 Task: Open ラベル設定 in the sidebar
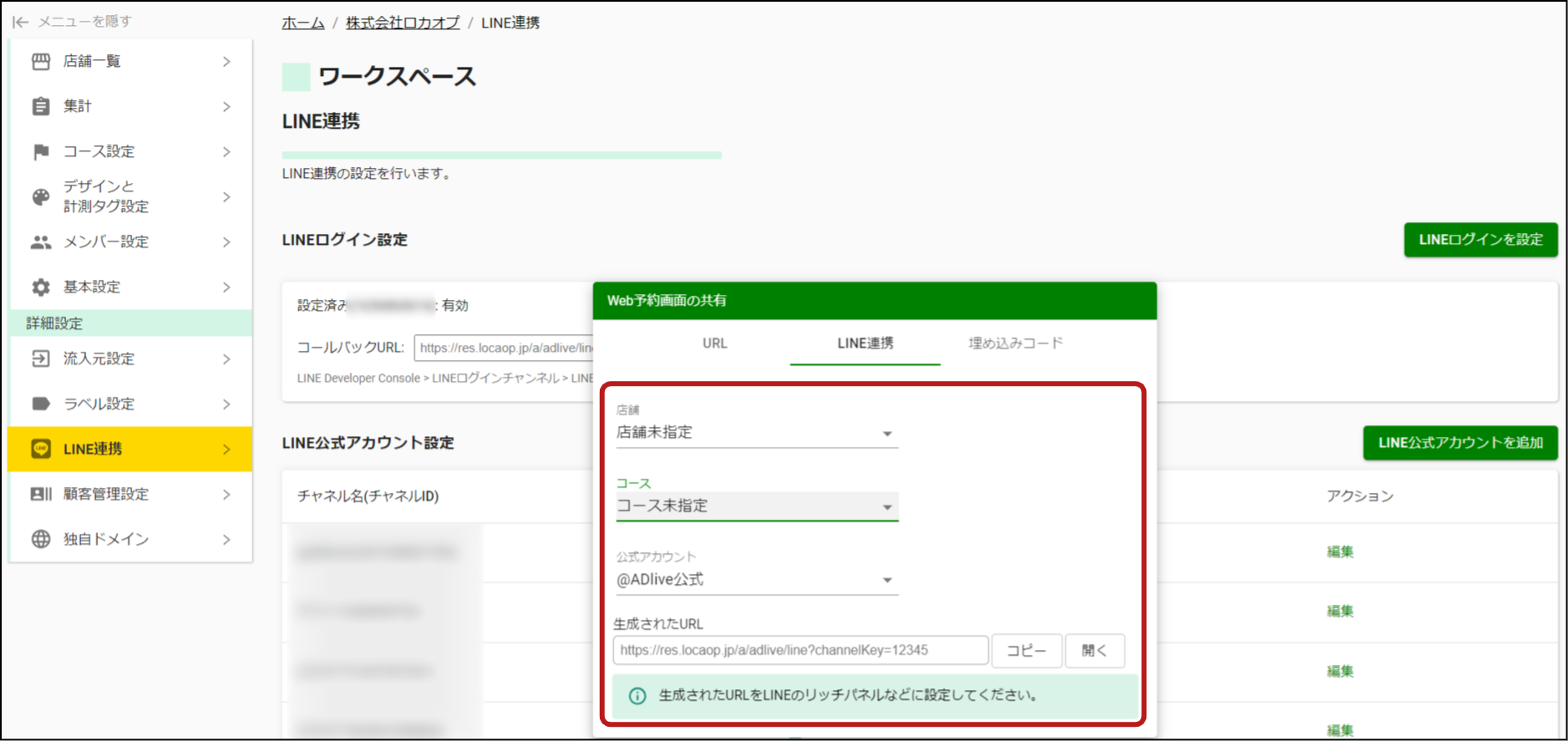click(x=130, y=403)
